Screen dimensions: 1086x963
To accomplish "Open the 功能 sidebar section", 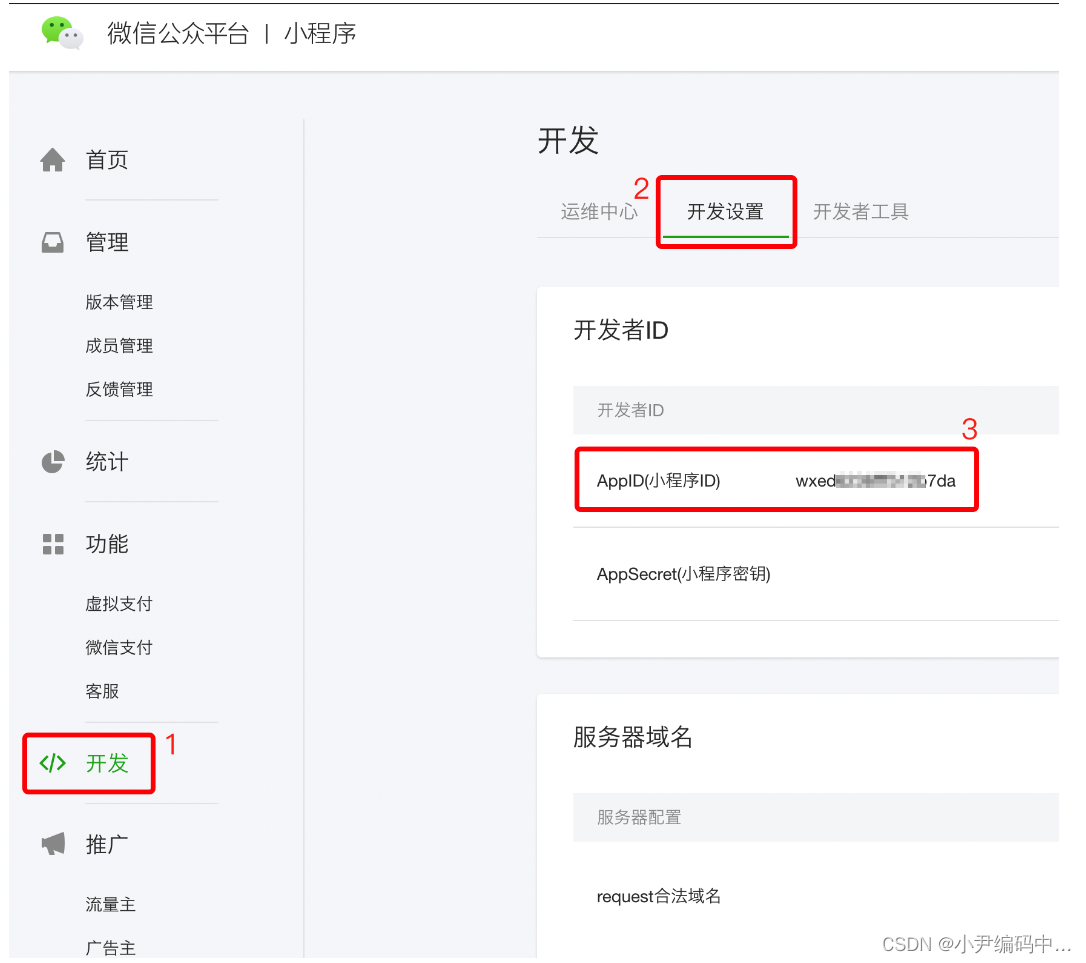I will pos(107,544).
